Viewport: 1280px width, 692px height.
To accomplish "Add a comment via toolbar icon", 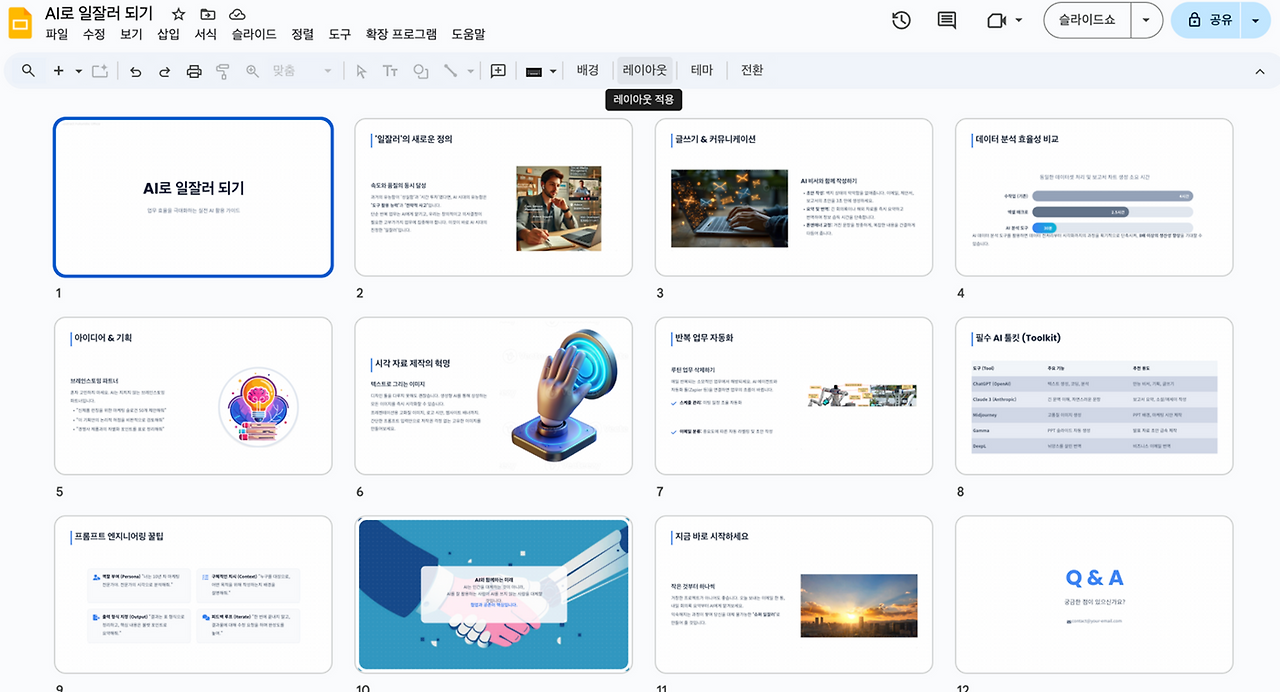I will (x=498, y=71).
